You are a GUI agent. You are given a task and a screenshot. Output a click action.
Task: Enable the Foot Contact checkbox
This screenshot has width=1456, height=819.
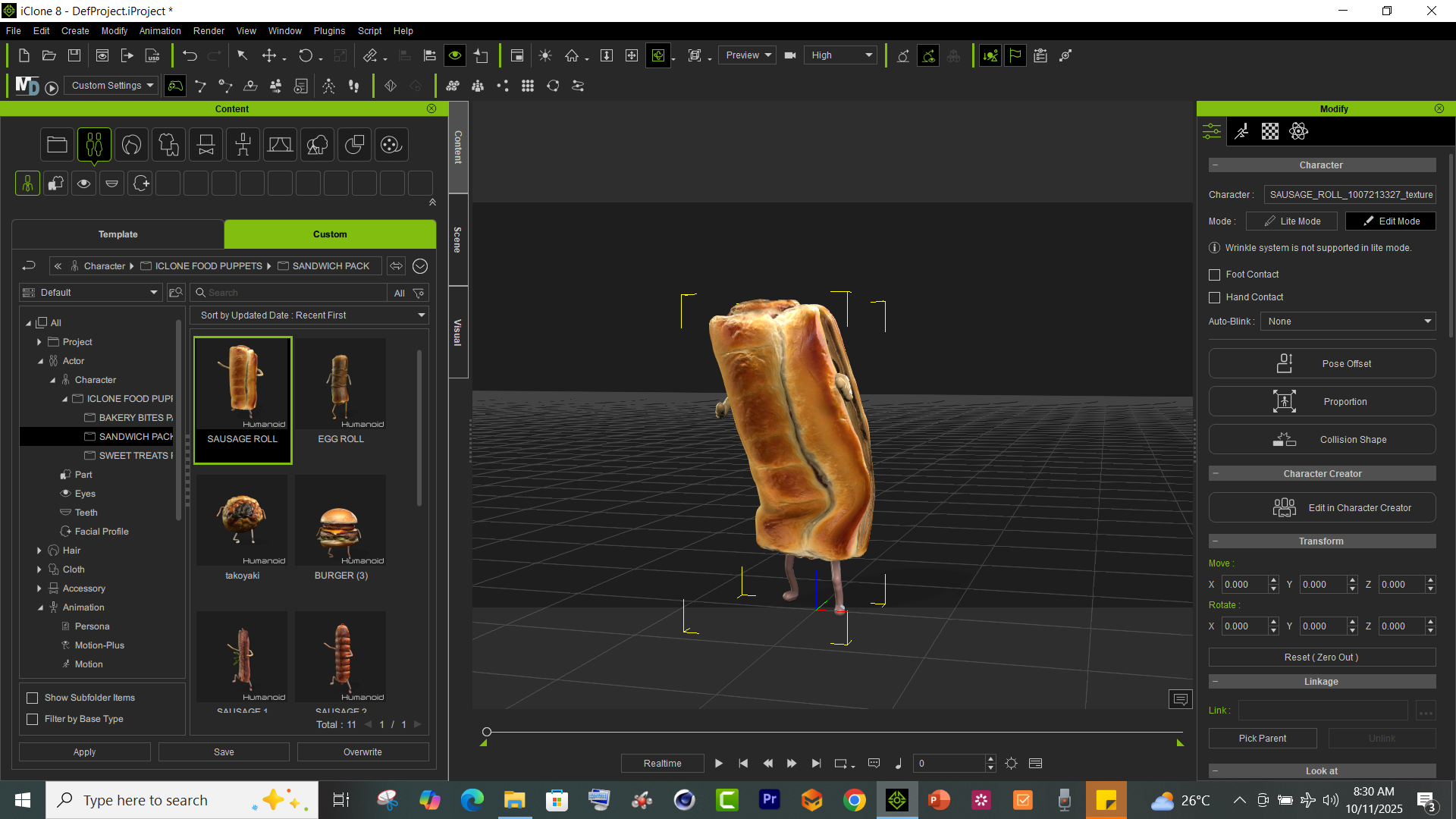[1215, 275]
